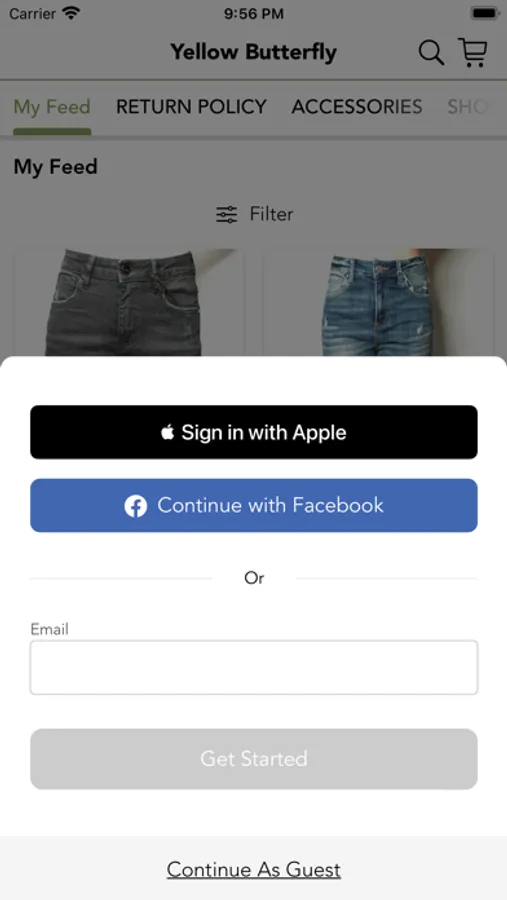Tap the Apple logo on sign-in button
Screen dimensions: 507x900
click(x=167, y=432)
